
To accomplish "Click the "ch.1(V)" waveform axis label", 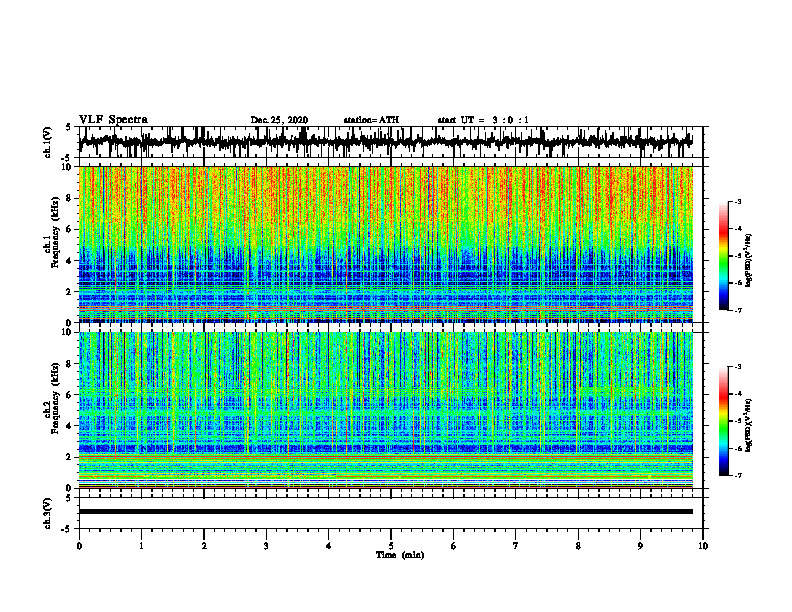I will click(x=48, y=142).
